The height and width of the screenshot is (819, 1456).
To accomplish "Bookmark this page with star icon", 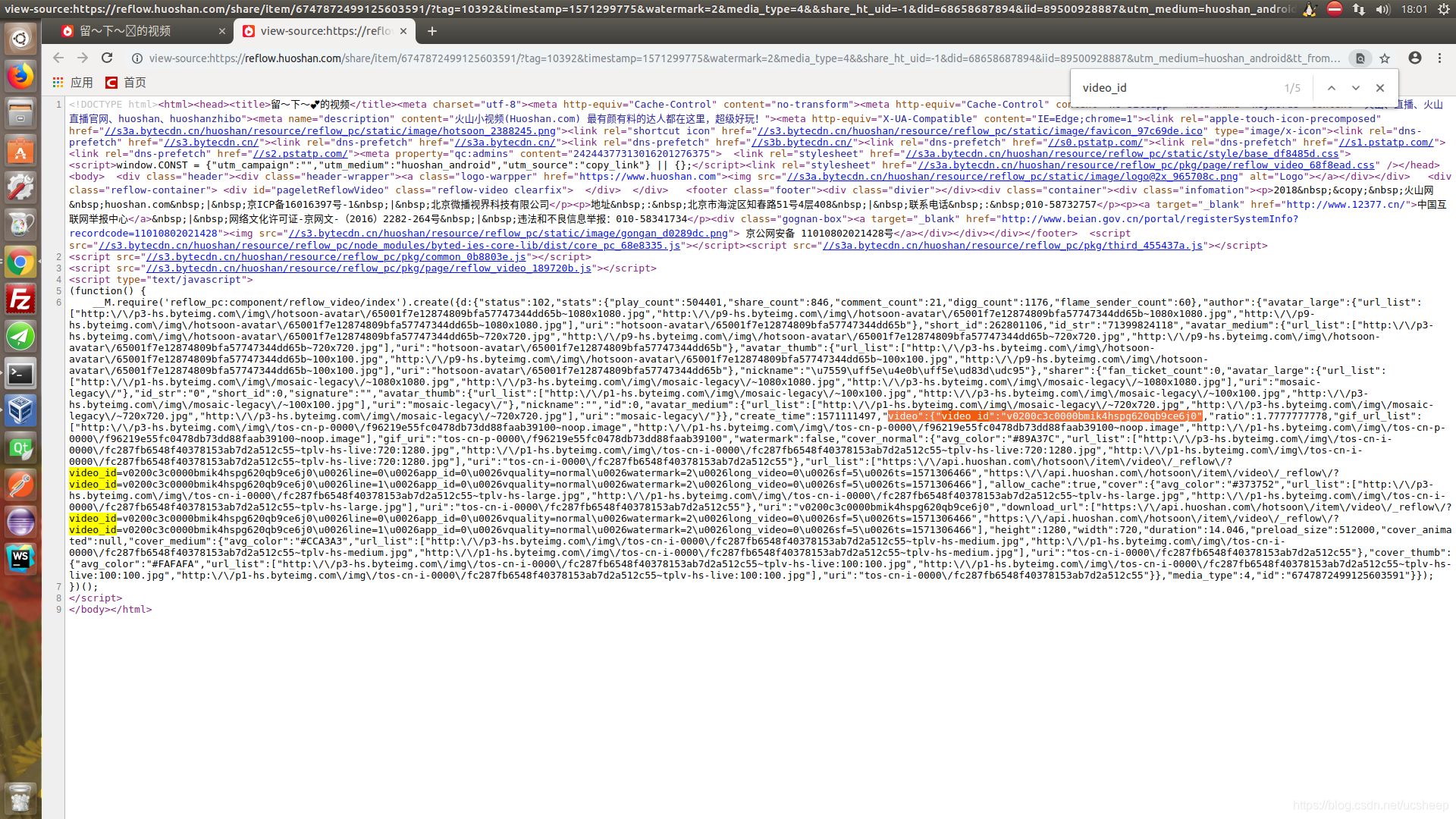I will (x=1385, y=58).
